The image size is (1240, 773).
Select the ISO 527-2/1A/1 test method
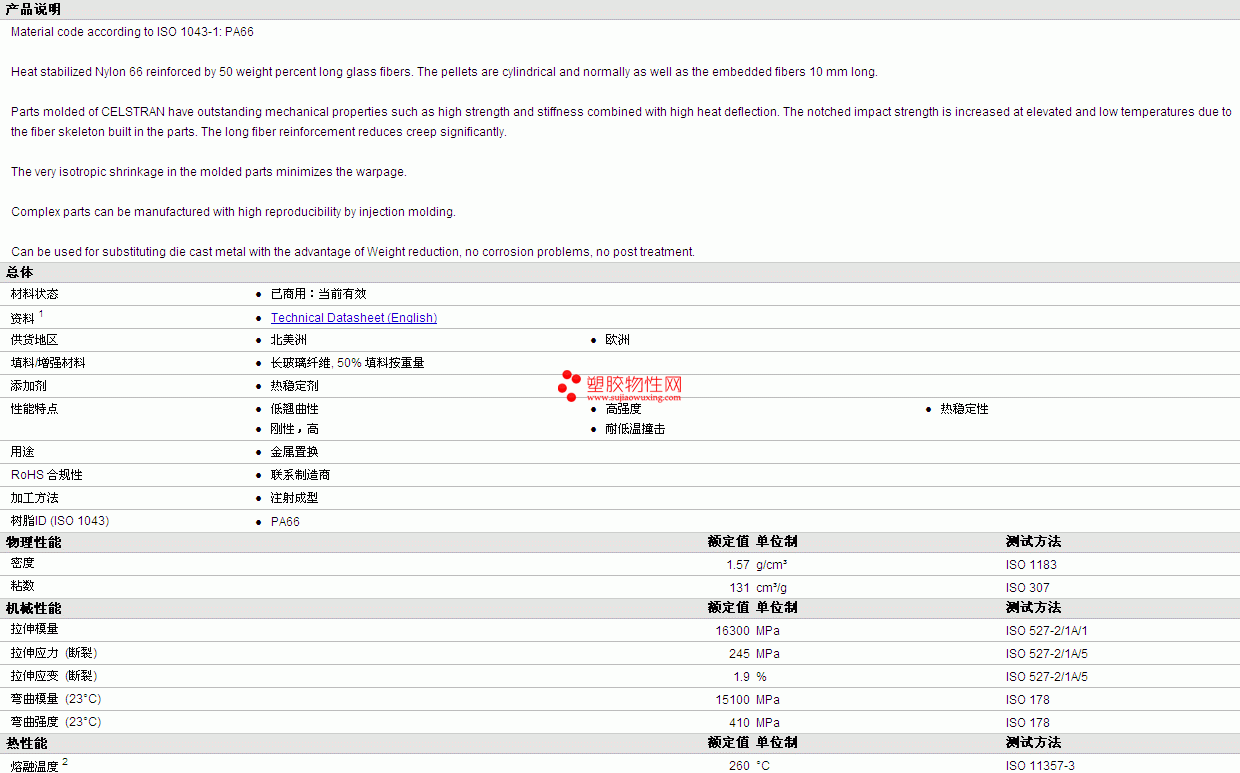pos(1047,631)
